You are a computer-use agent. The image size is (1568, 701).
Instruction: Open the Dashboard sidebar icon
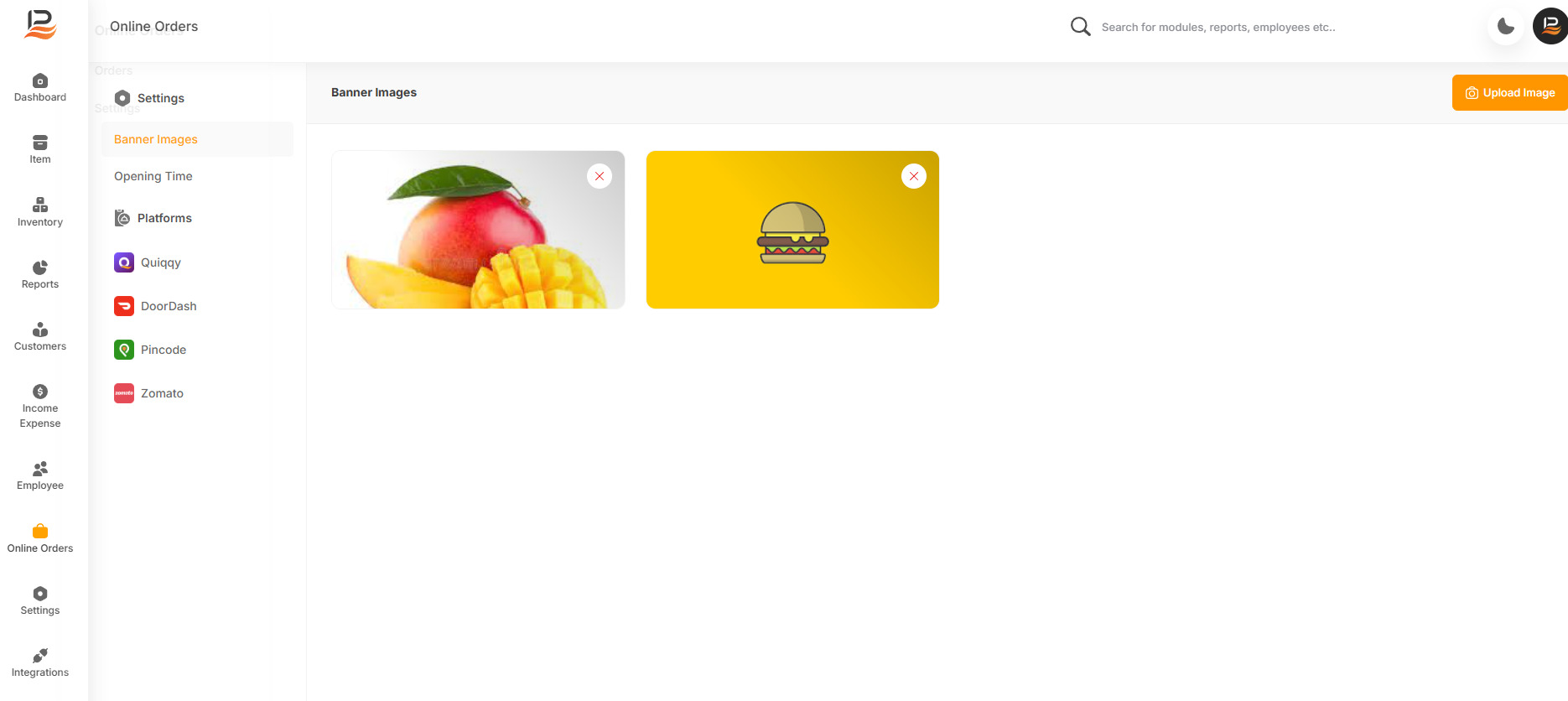(x=40, y=80)
